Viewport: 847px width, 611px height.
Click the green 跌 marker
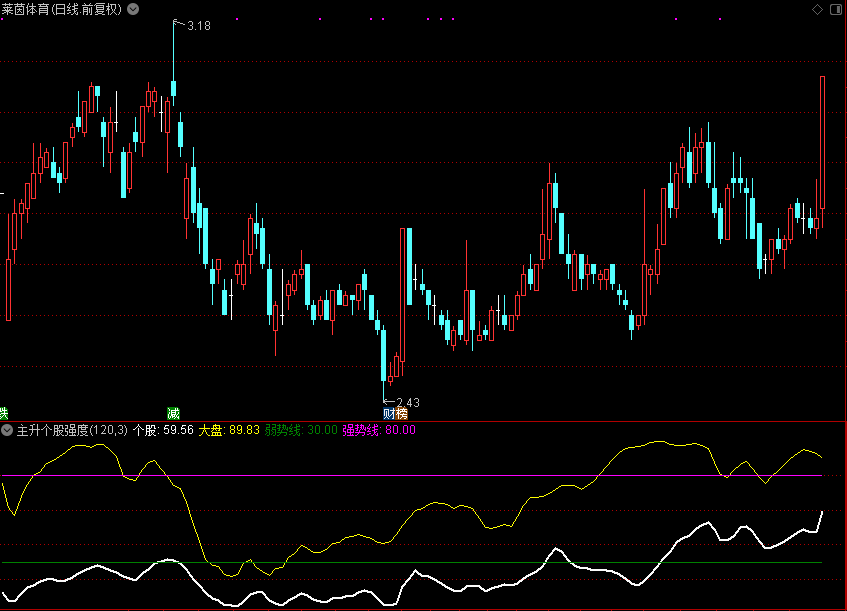coord(4,414)
